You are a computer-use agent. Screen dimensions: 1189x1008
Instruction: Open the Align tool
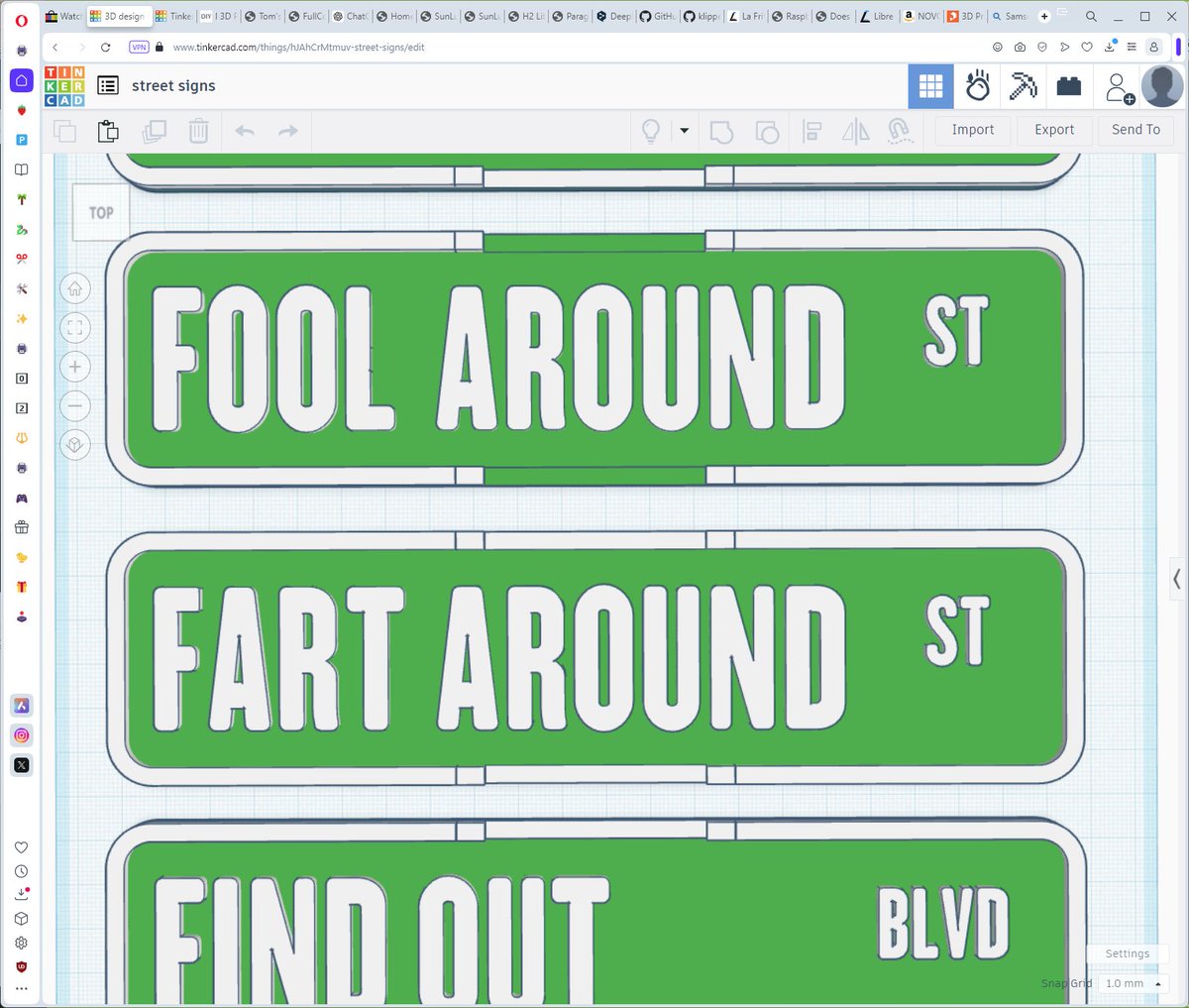tap(811, 131)
